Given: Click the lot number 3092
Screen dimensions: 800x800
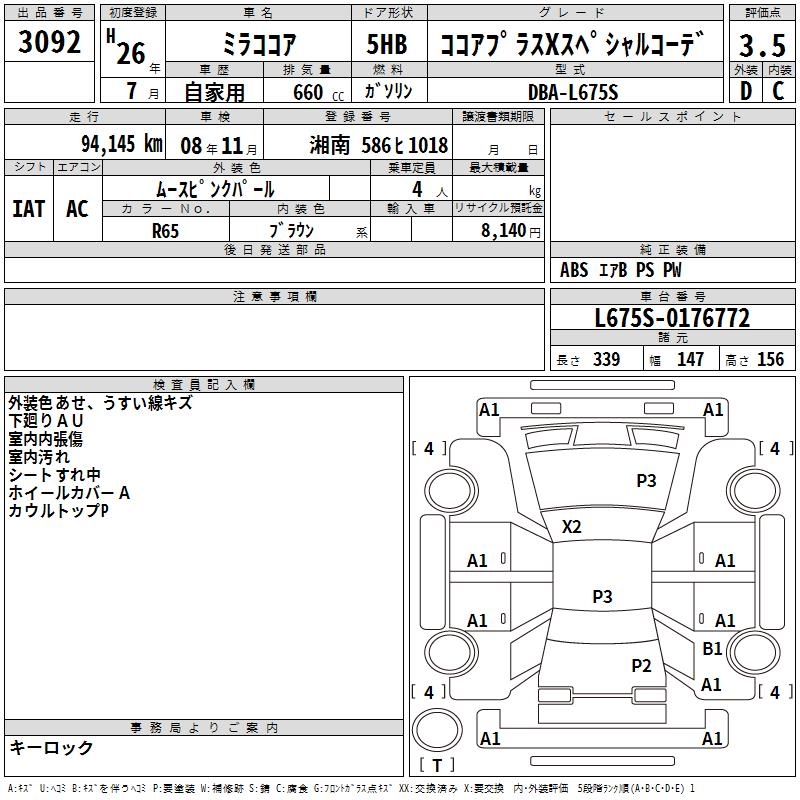Looking at the screenshot, I should 50,44.
